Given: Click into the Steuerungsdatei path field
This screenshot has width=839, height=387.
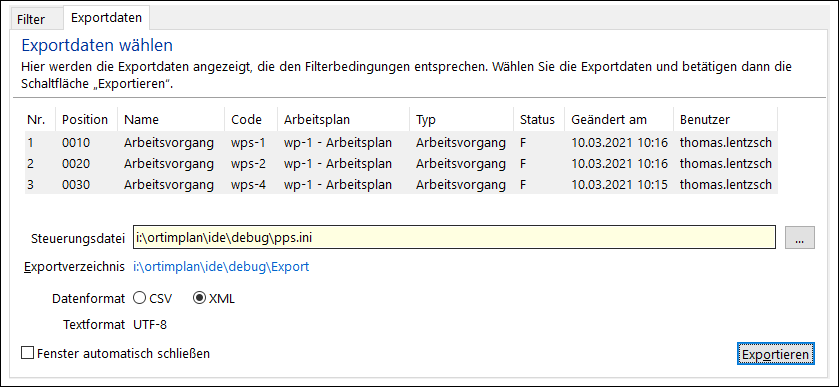Looking at the screenshot, I should [x=454, y=238].
